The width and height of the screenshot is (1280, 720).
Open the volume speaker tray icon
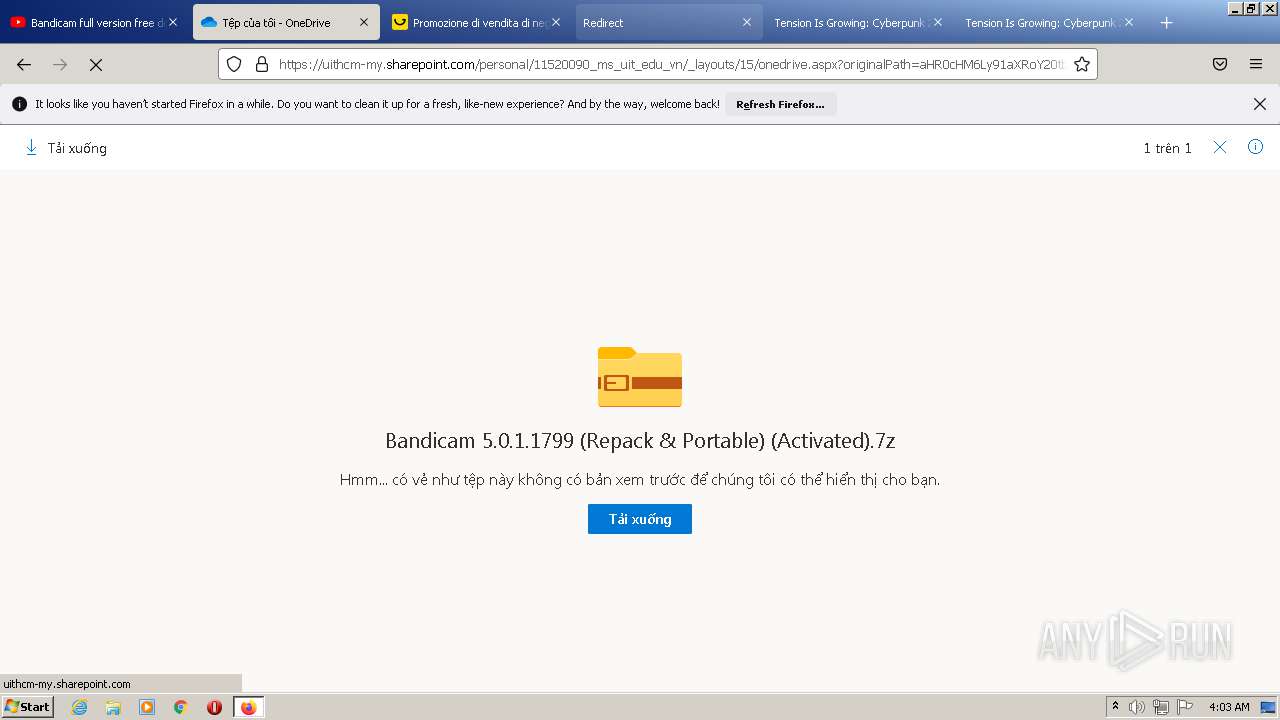(1137, 707)
